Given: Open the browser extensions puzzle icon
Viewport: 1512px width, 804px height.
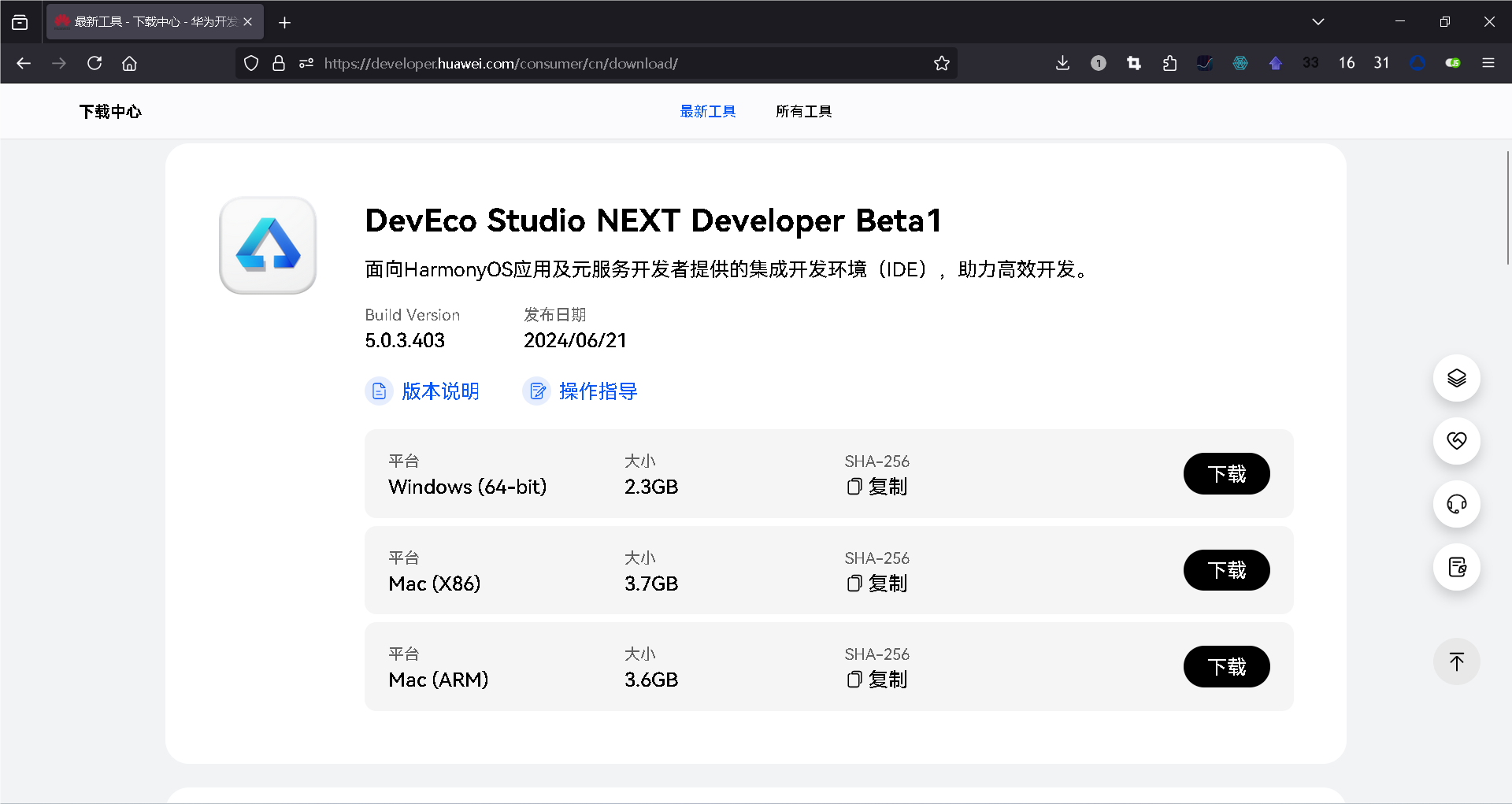Looking at the screenshot, I should pyautogui.click(x=1169, y=63).
